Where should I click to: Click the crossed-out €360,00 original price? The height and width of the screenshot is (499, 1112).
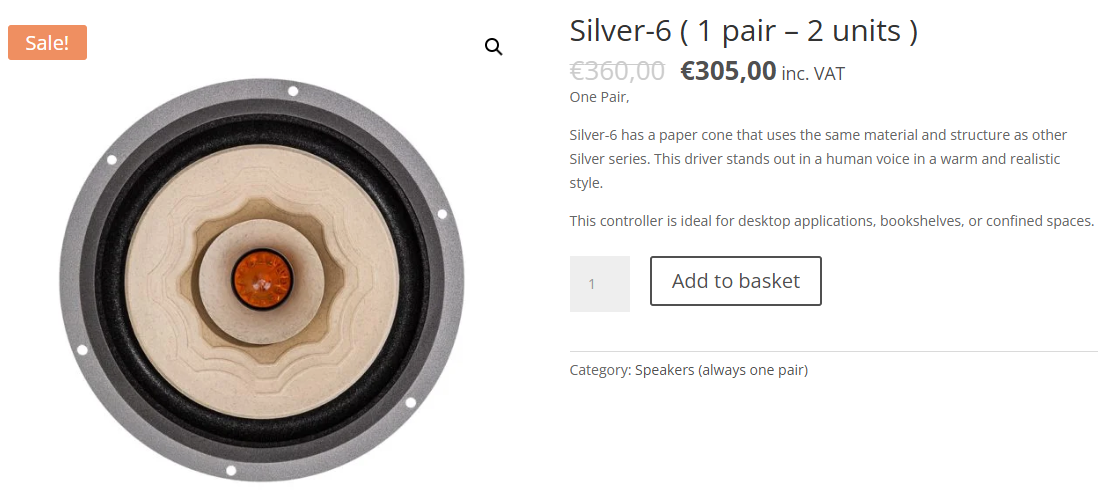pyautogui.click(x=617, y=71)
